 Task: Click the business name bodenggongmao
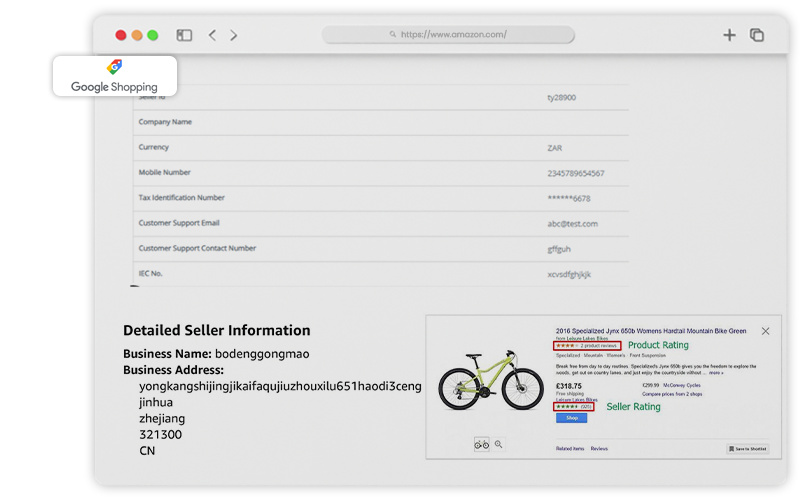click(x=262, y=354)
